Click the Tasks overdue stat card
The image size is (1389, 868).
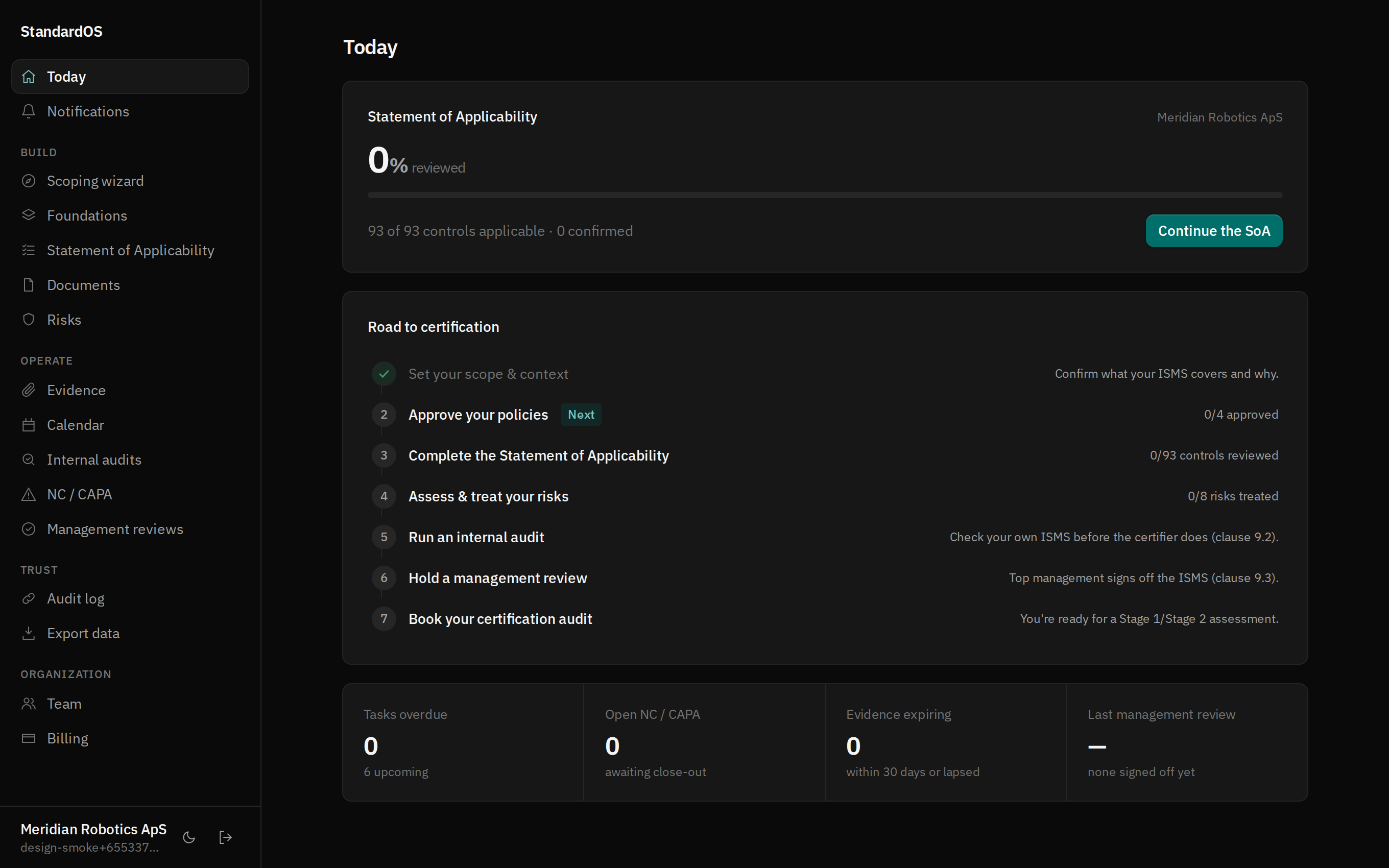463,742
